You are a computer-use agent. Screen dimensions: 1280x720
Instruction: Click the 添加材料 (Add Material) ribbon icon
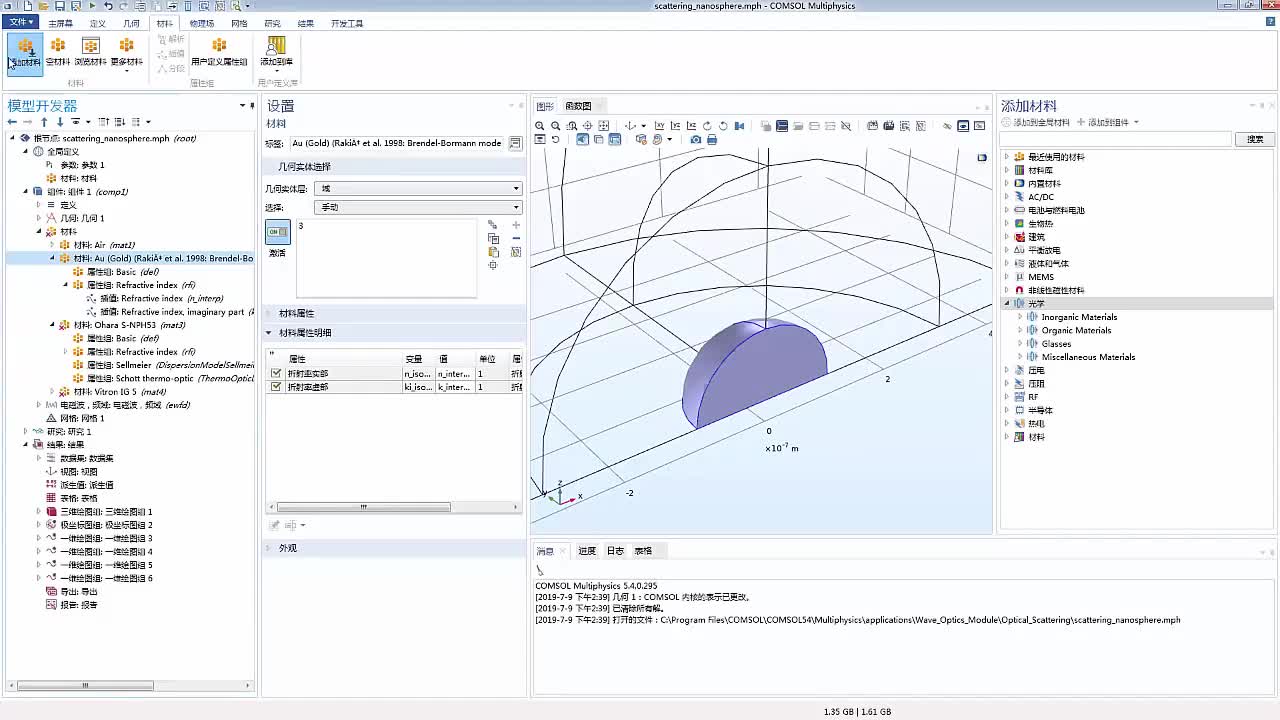[25, 52]
